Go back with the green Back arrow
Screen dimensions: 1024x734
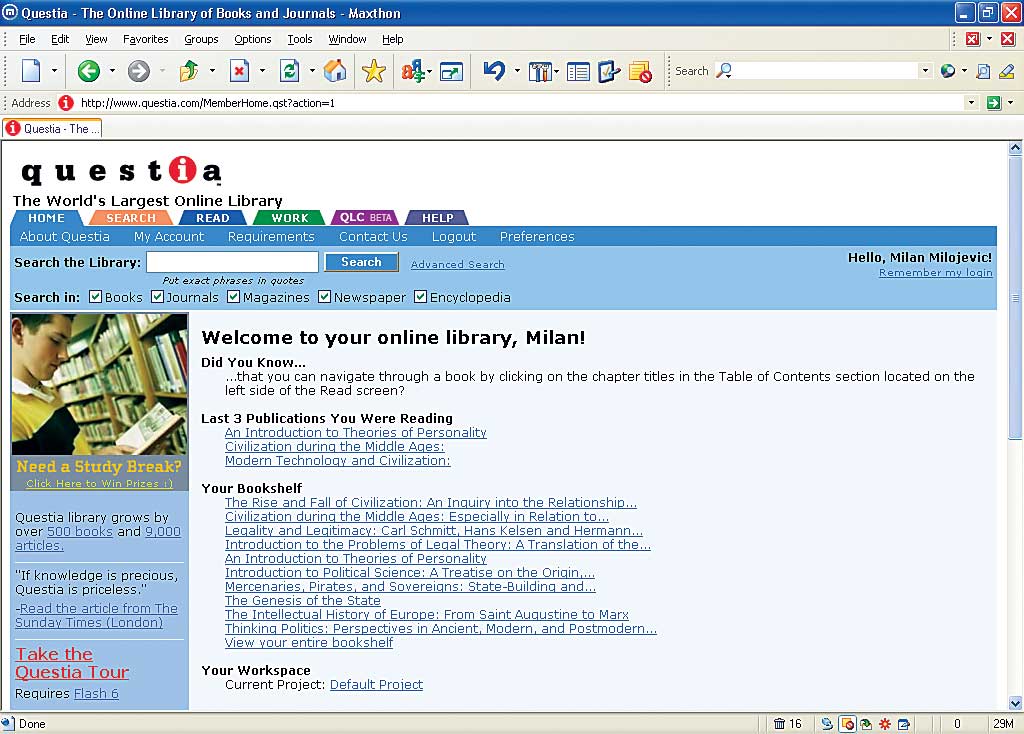click(x=88, y=71)
